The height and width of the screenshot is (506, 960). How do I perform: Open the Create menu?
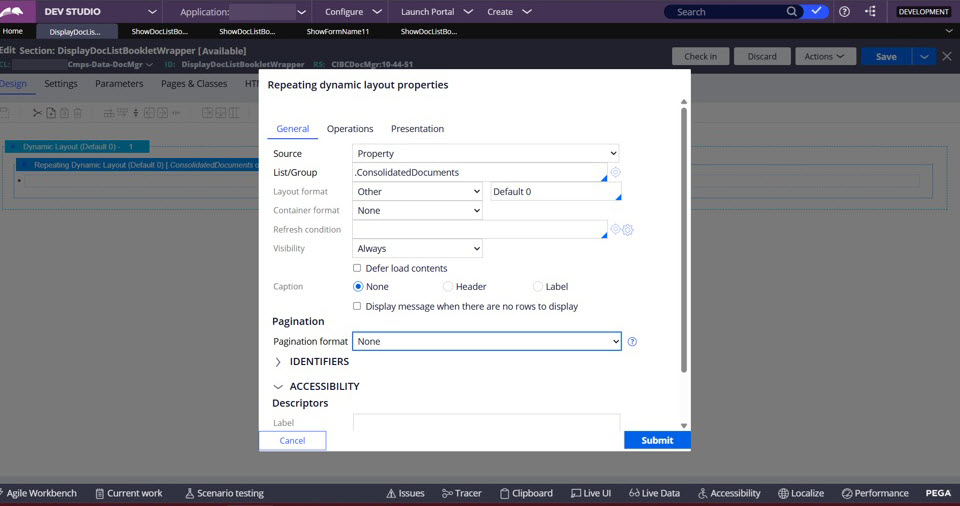point(509,12)
